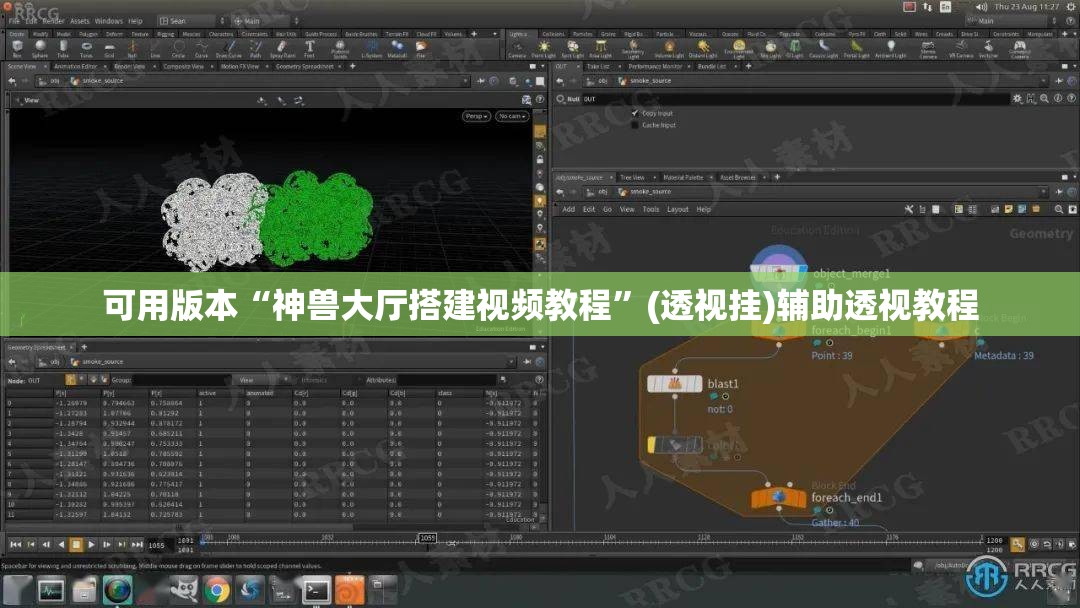Switch to the Performance Monitor tab
The width and height of the screenshot is (1080, 608).
tap(655, 67)
